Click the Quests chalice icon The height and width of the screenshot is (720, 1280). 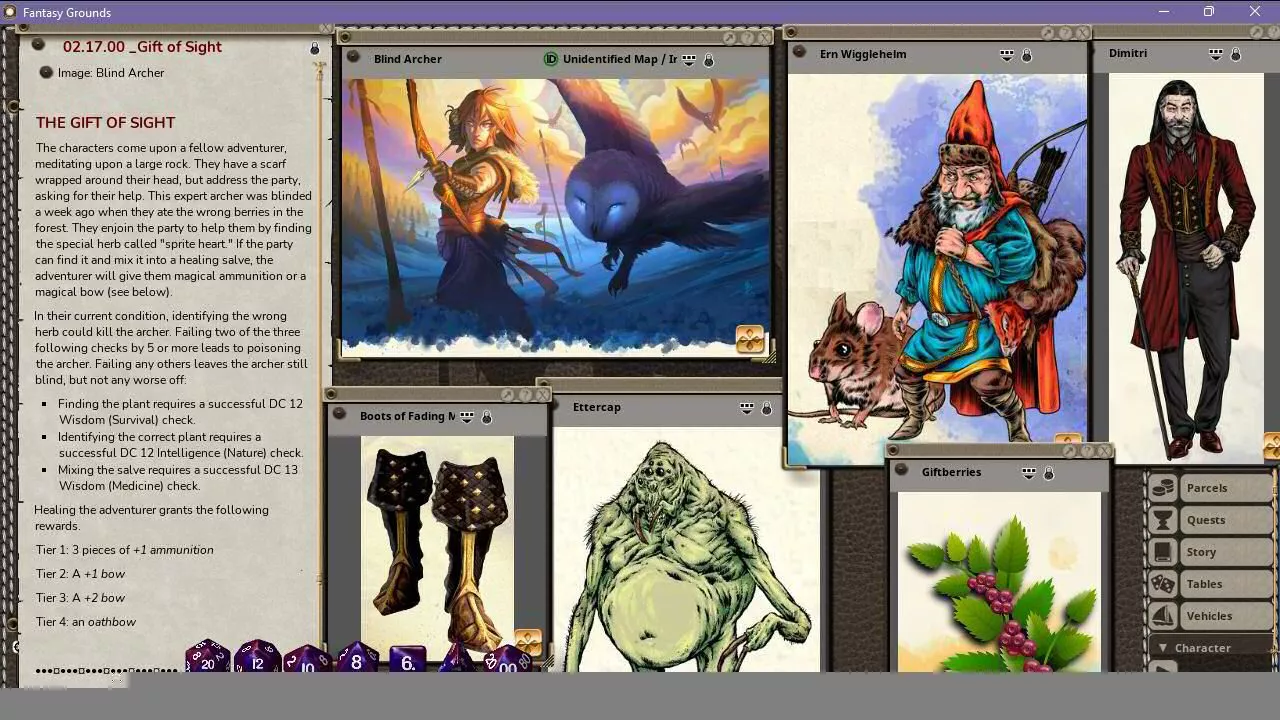[1163, 520]
